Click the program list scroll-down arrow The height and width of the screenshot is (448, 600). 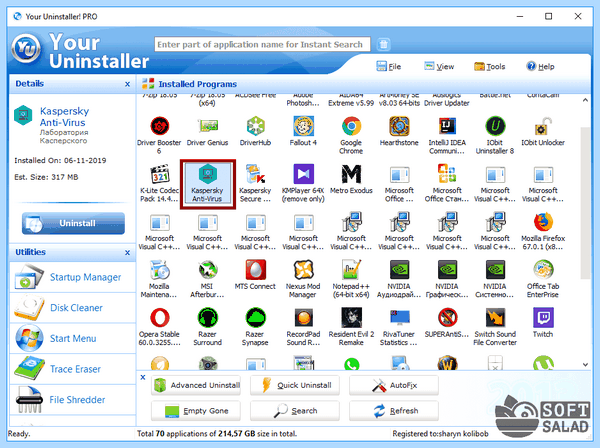point(585,365)
